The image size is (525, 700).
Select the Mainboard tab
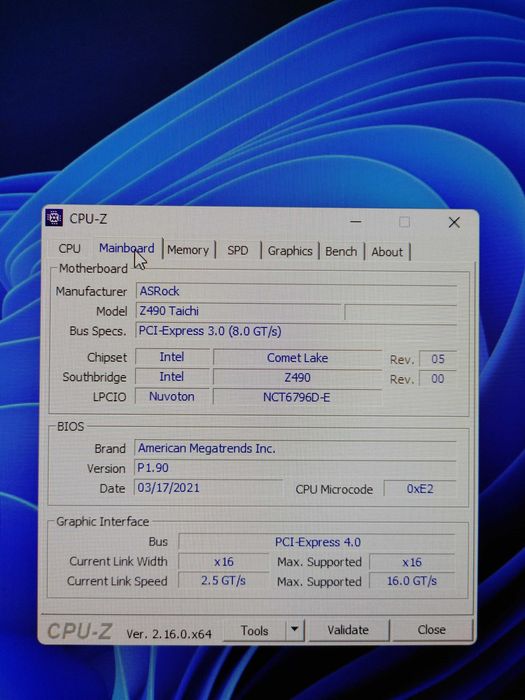(x=126, y=248)
